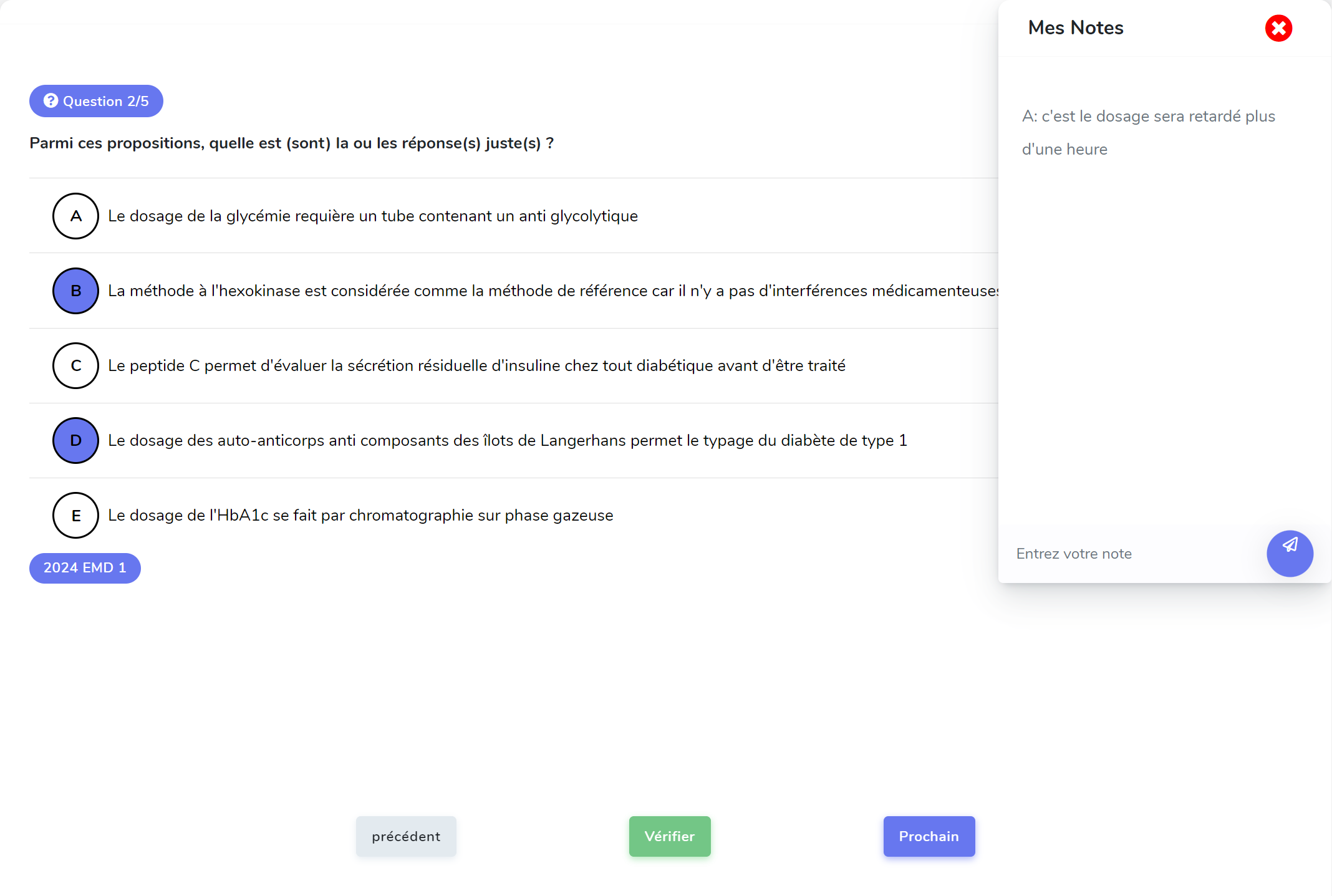This screenshot has width=1332, height=896.
Task: Deselect answer option B
Action: pyautogui.click(x=74, y=290)
